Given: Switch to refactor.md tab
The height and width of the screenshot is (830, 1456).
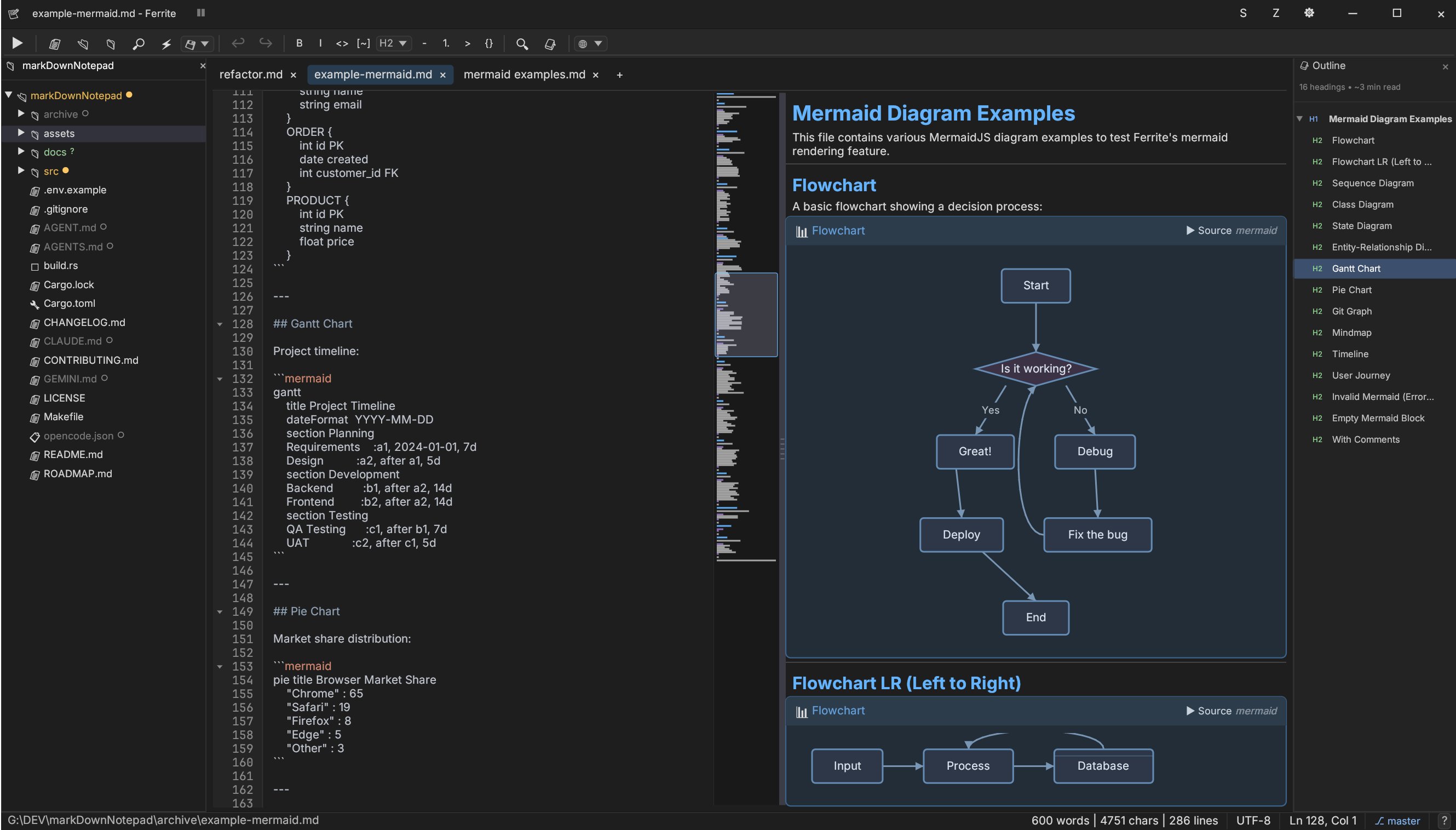Looking at the screenshot, I should (251, 75).
